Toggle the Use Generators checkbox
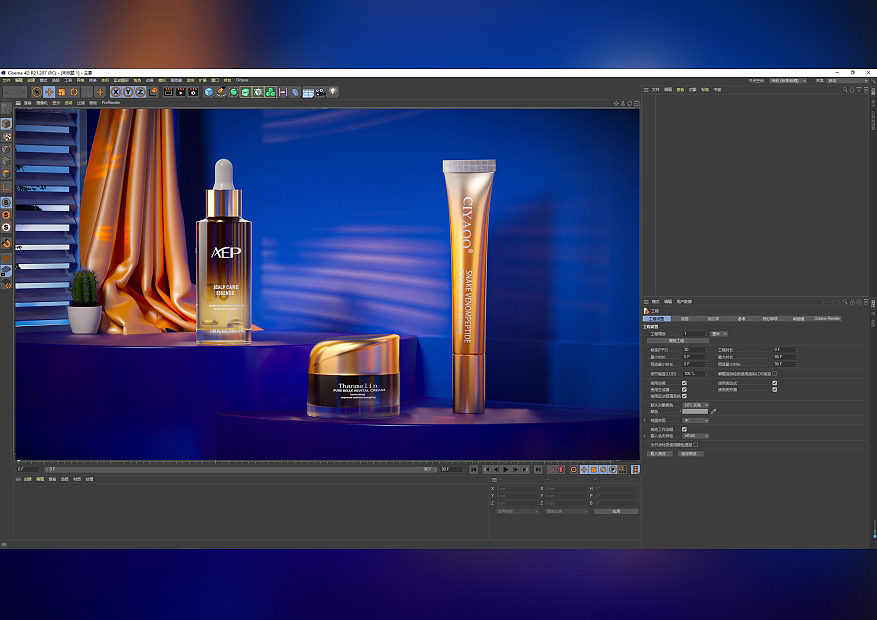Viewport: 877px width, 620px height. pyautogui.click(x=685, y=390)
